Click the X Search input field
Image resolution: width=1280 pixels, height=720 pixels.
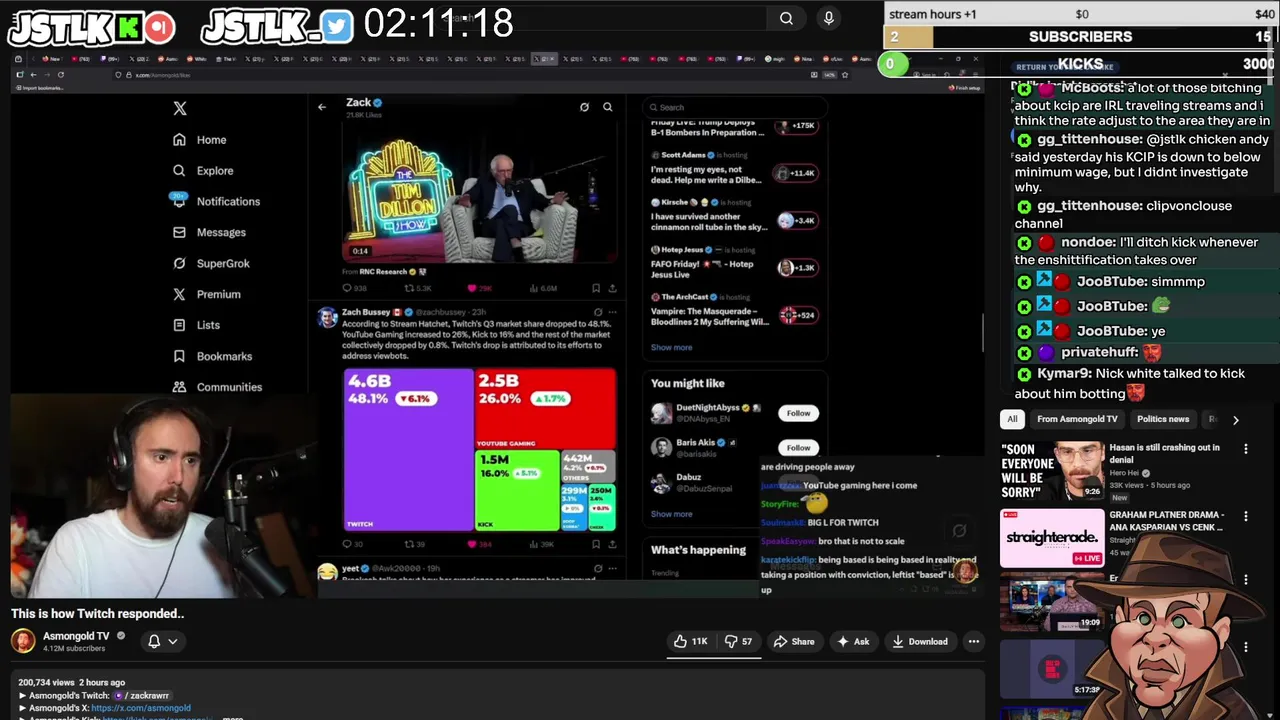pos(734,107)
